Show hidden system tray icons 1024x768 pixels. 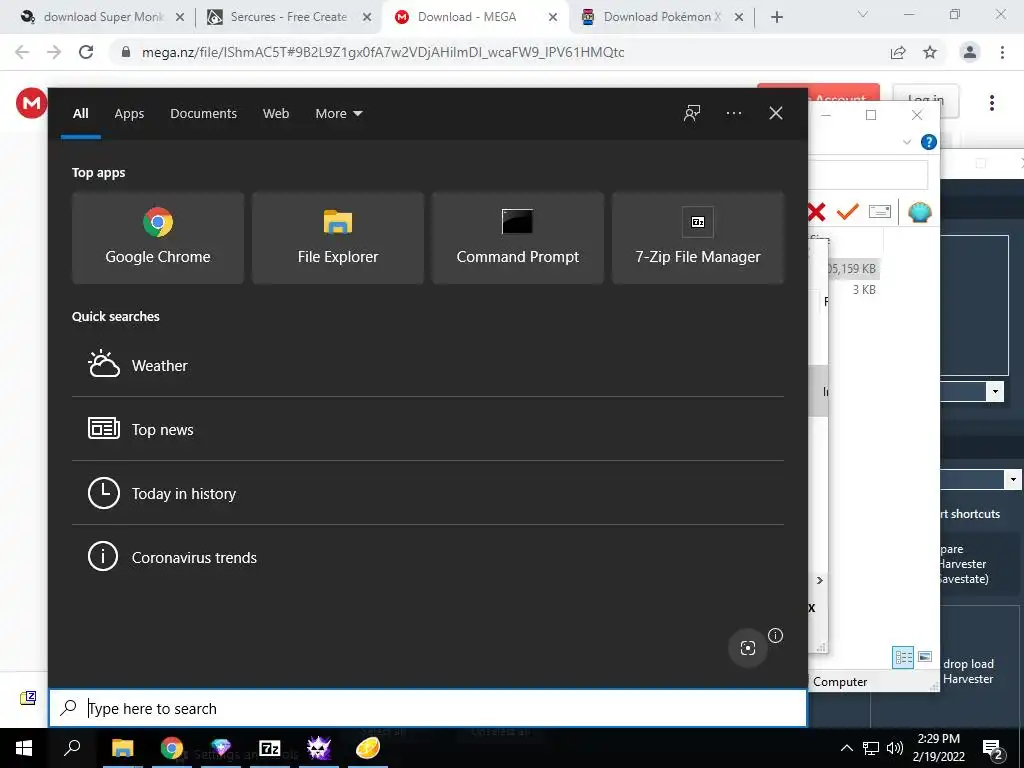click(846, 748)
